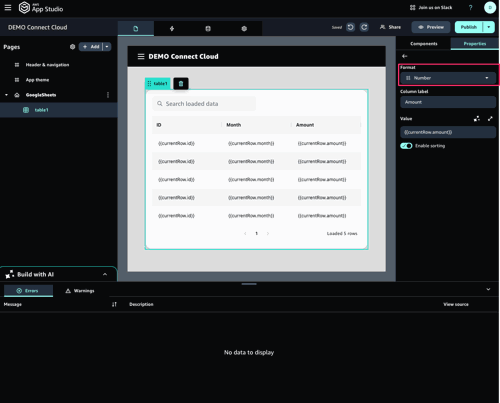Image resolution: width=500 pixels, height=403 pixels.
Task: Switch to the app settings gear tab
Action: (x=244, y=28)
